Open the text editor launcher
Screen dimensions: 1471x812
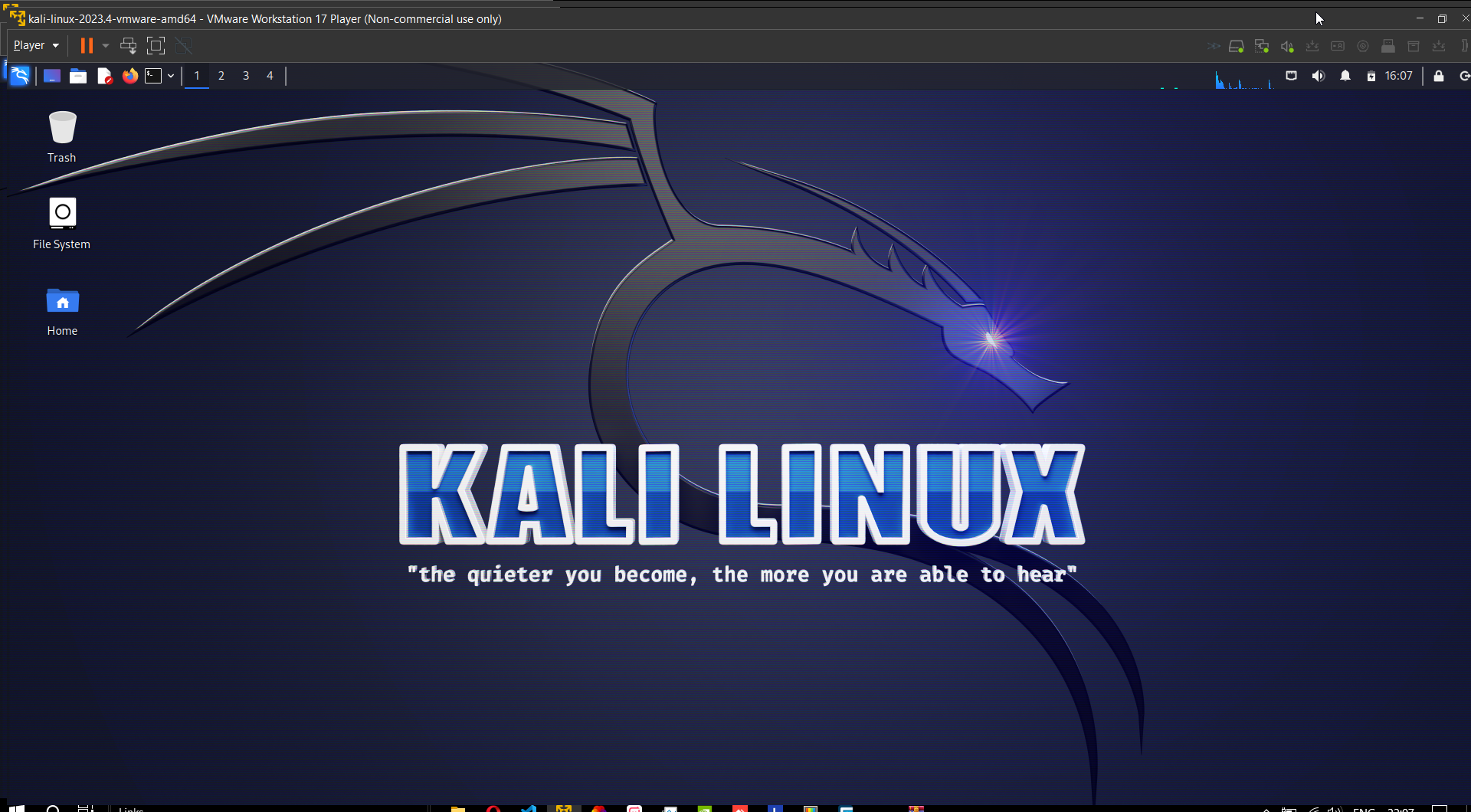coord(105,76)
